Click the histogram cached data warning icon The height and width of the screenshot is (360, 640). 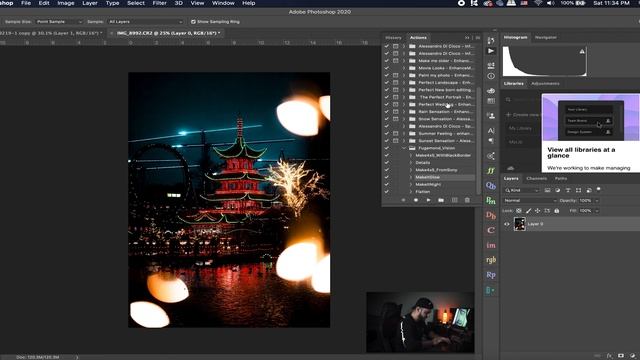(x=582, y=51)
